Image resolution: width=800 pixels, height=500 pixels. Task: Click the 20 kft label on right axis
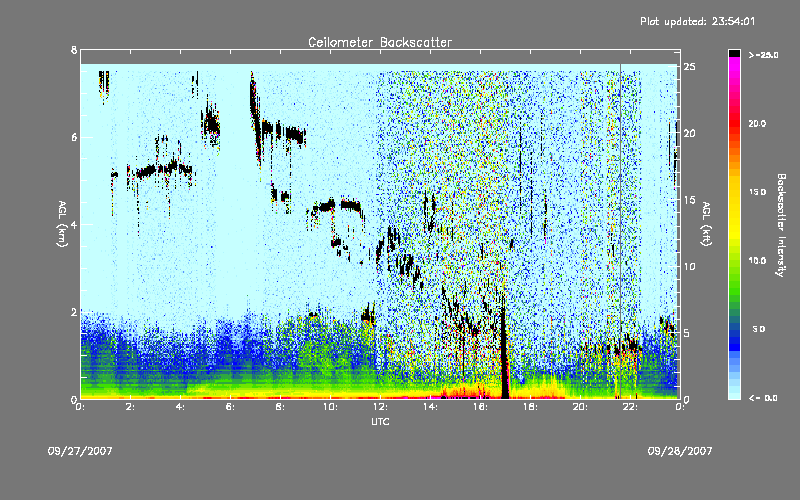point(689,134)
